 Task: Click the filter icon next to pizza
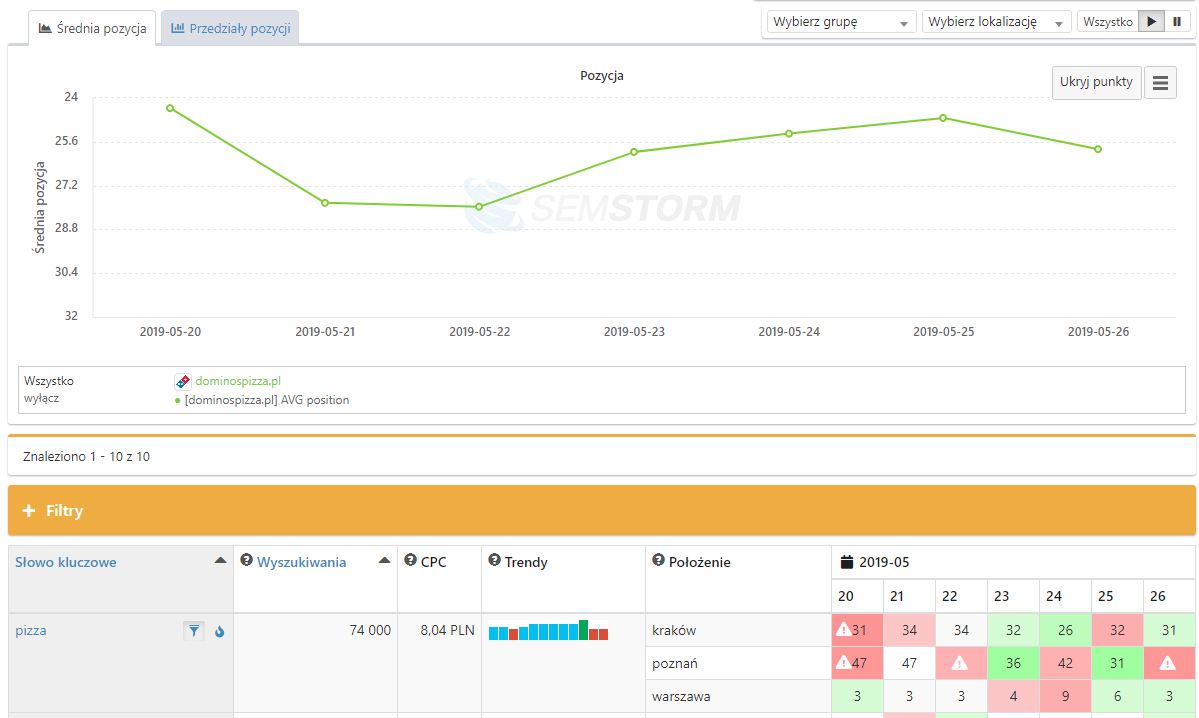pyautogui.click(x=194, y=630)
